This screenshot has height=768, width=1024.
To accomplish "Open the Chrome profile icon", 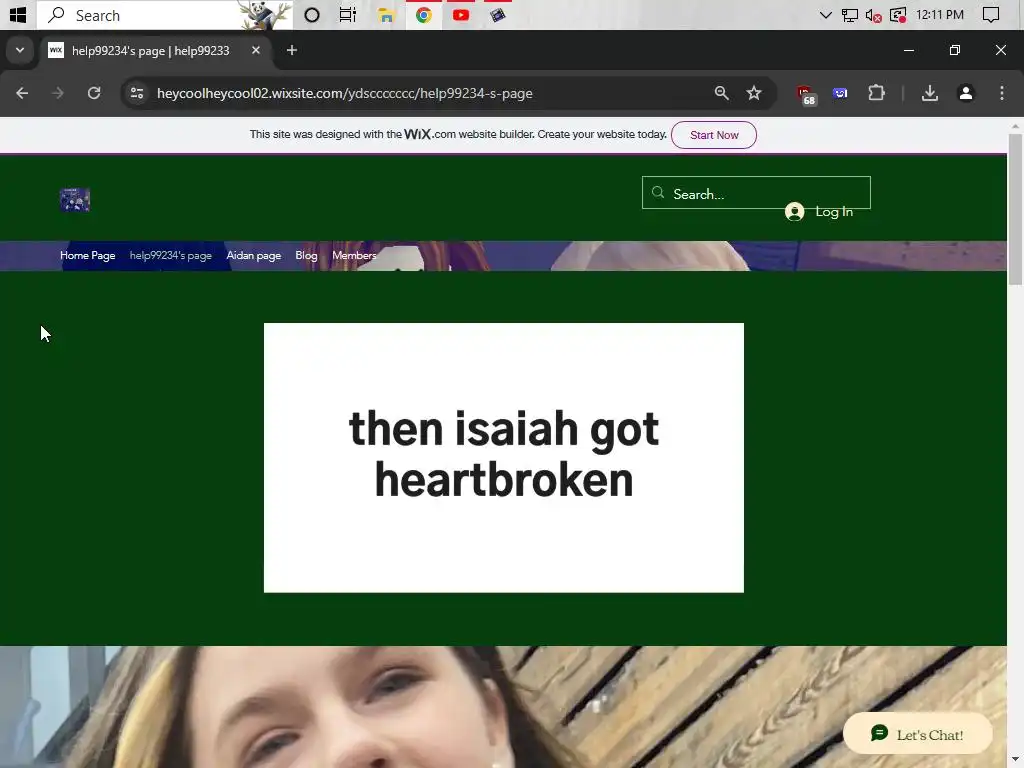I will (966, 93).
